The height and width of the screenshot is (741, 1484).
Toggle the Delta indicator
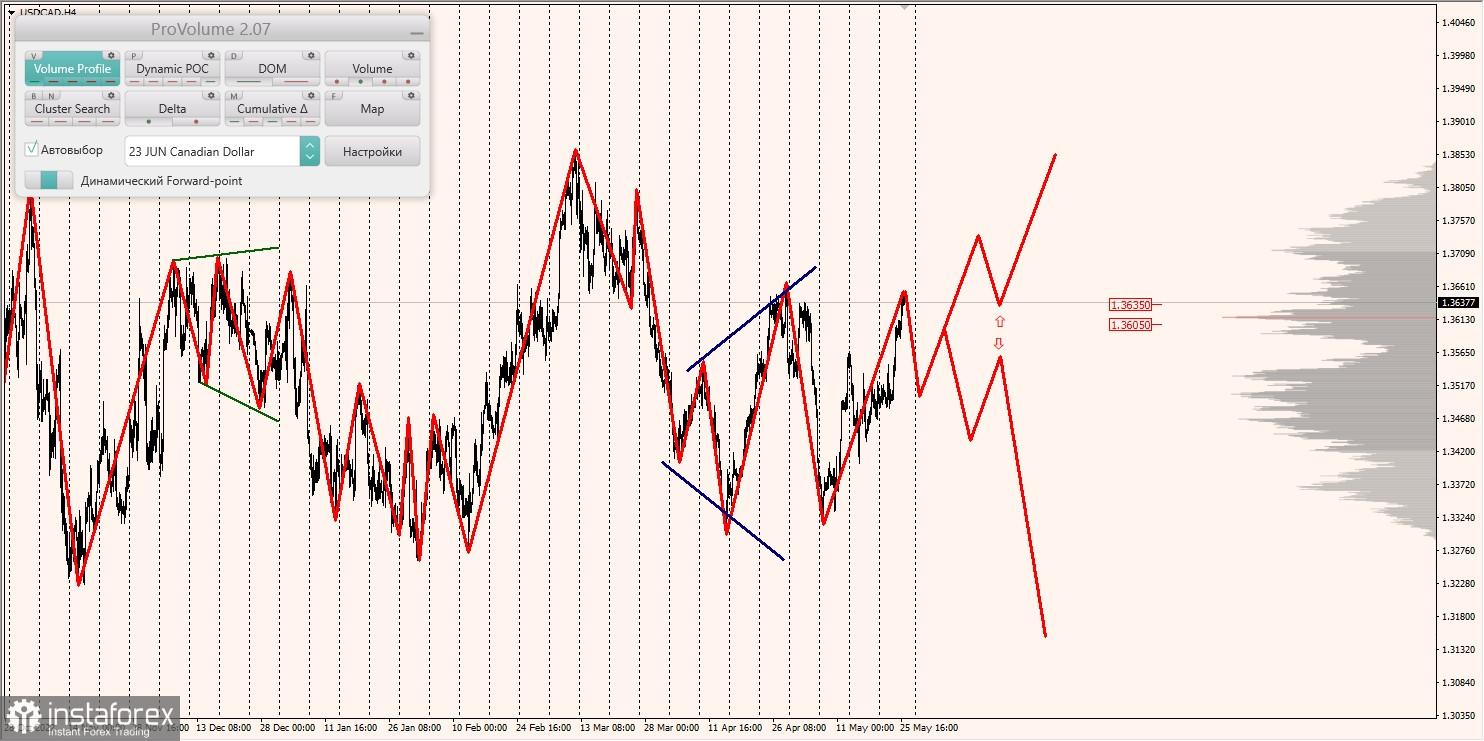(172, 108)
